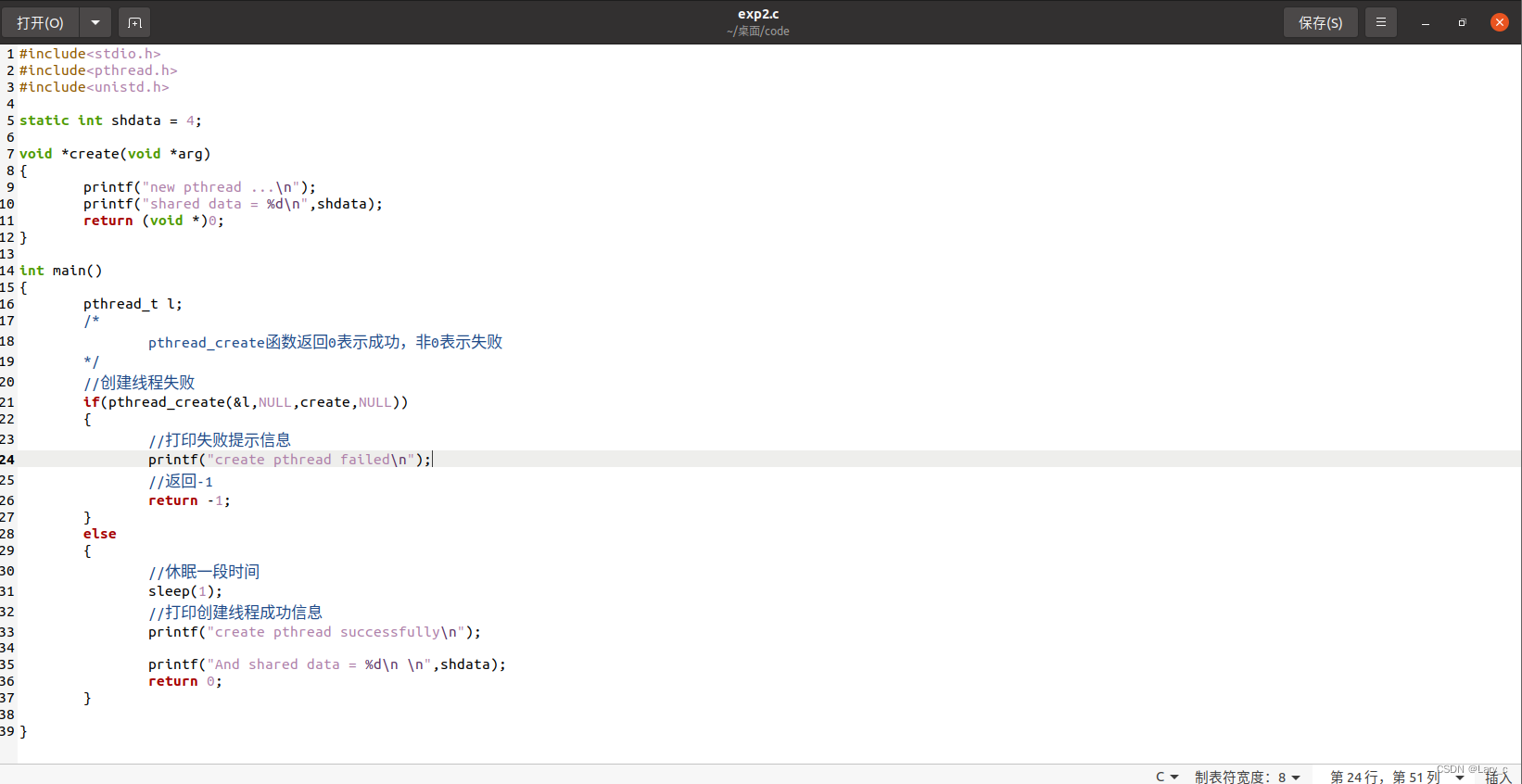Minimize the gedit window
This screenshot has height=784, width=1522.
(x=1426, y=22)
